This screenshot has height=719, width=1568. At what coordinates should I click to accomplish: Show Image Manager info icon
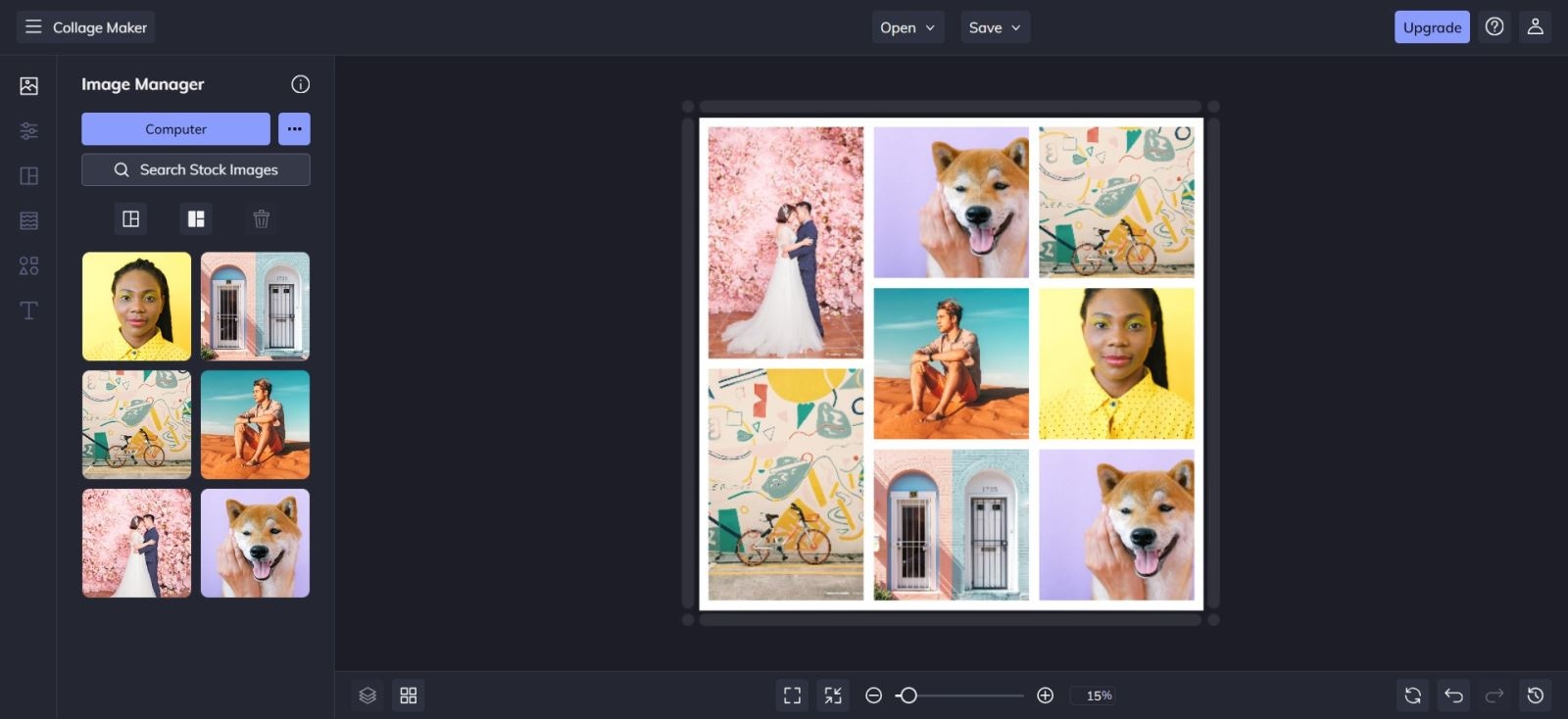point(301,84)
